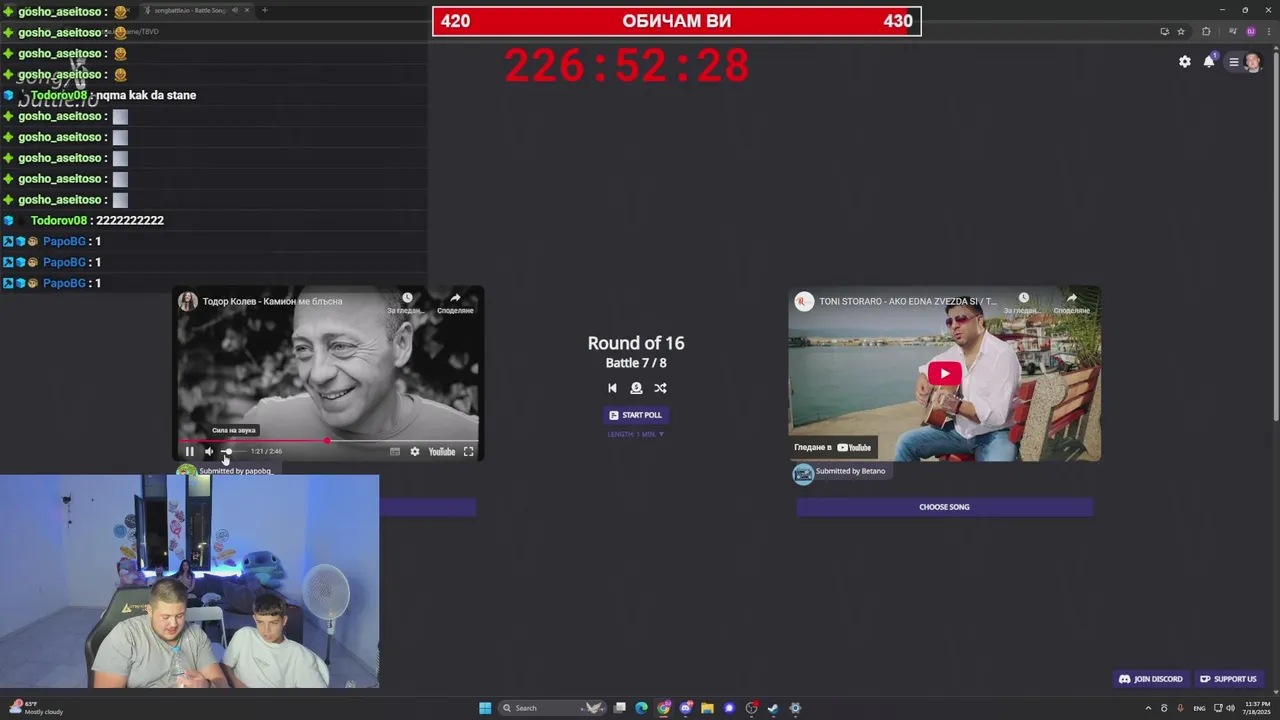Click Share arrow on left video

click(x=455, y=298)
